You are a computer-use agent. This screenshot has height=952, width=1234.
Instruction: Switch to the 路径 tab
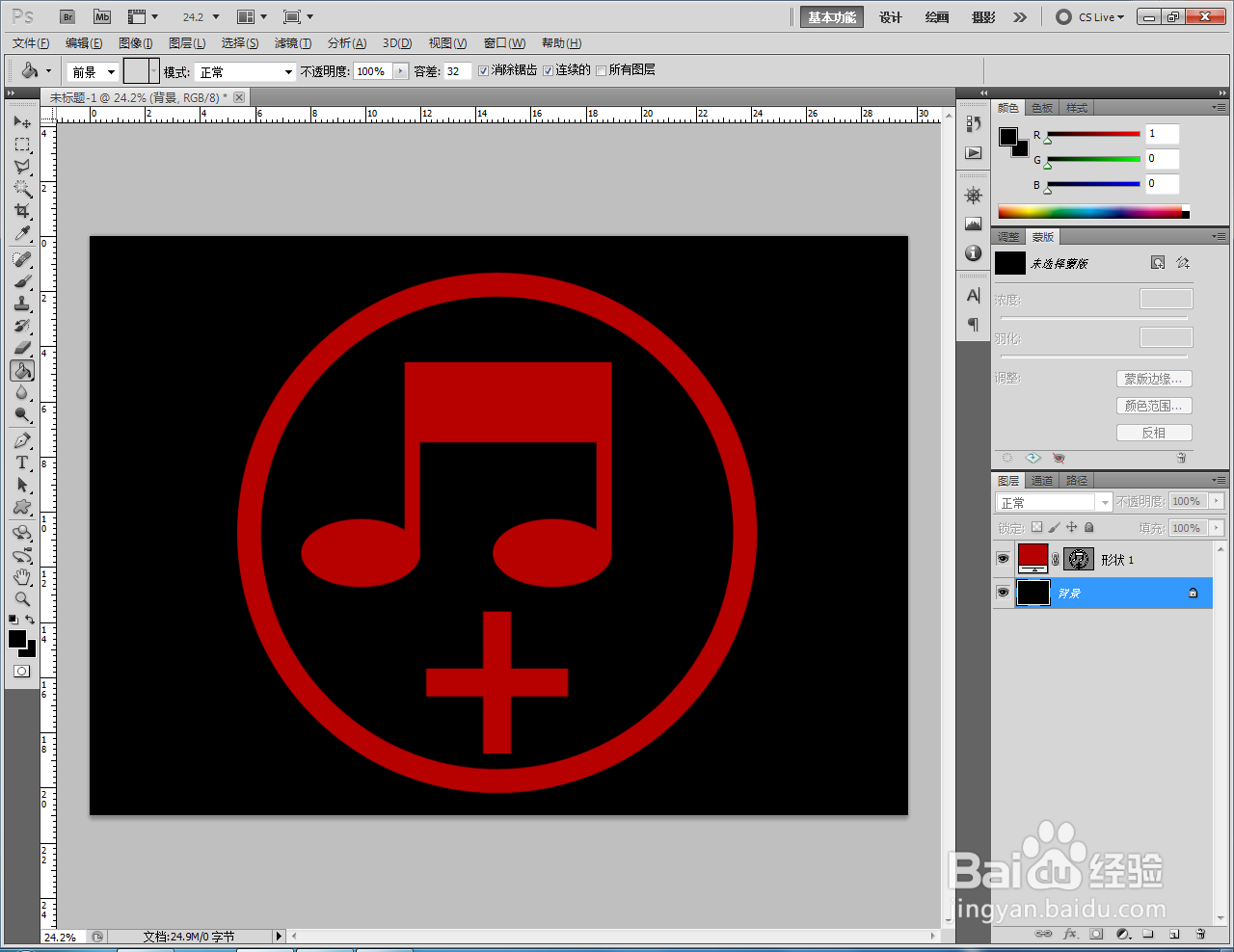coord(1077,480)
